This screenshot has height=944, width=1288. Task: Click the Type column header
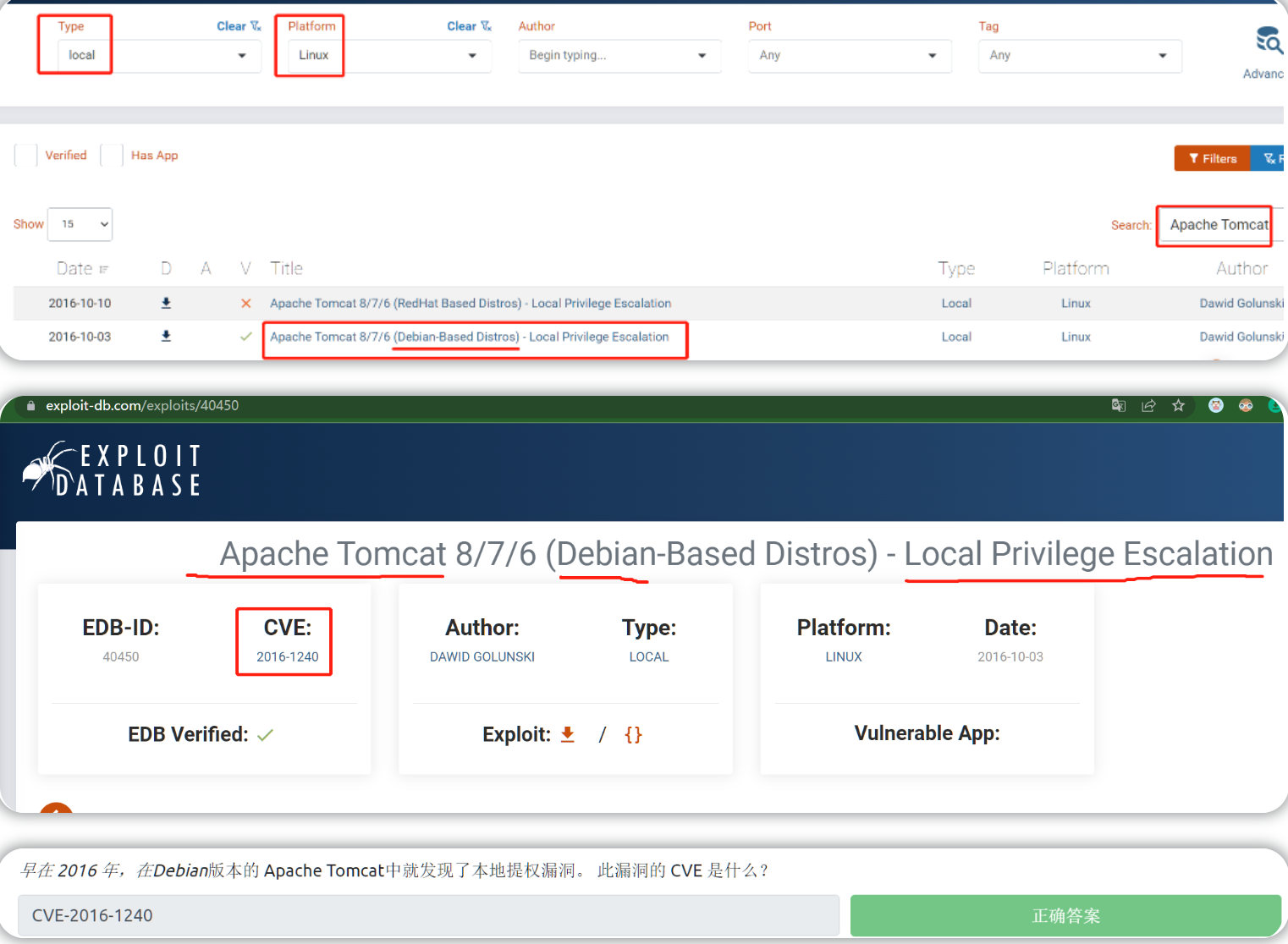pos(956,268)
